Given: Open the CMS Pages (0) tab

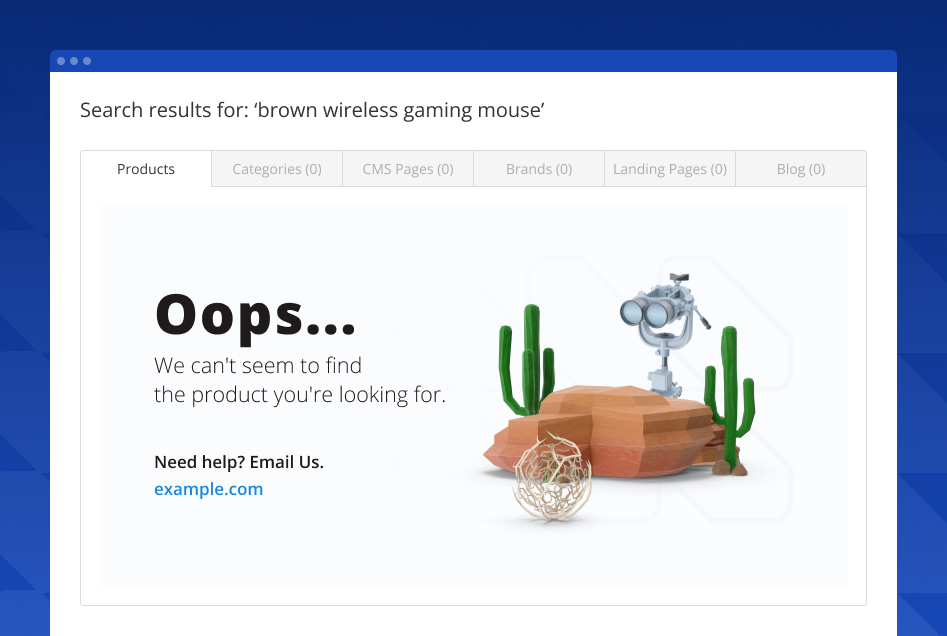Looking at the screenshot, I should [408, 169].
